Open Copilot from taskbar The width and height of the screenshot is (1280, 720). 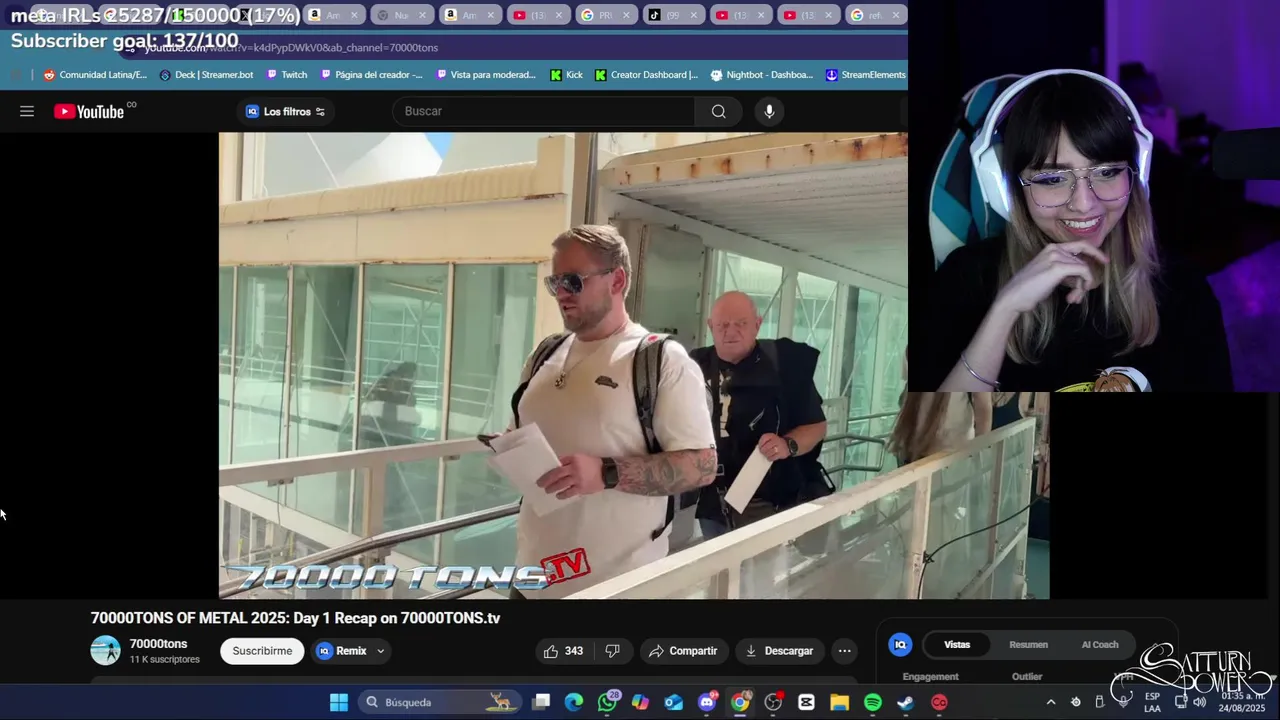tap(640, 702)
